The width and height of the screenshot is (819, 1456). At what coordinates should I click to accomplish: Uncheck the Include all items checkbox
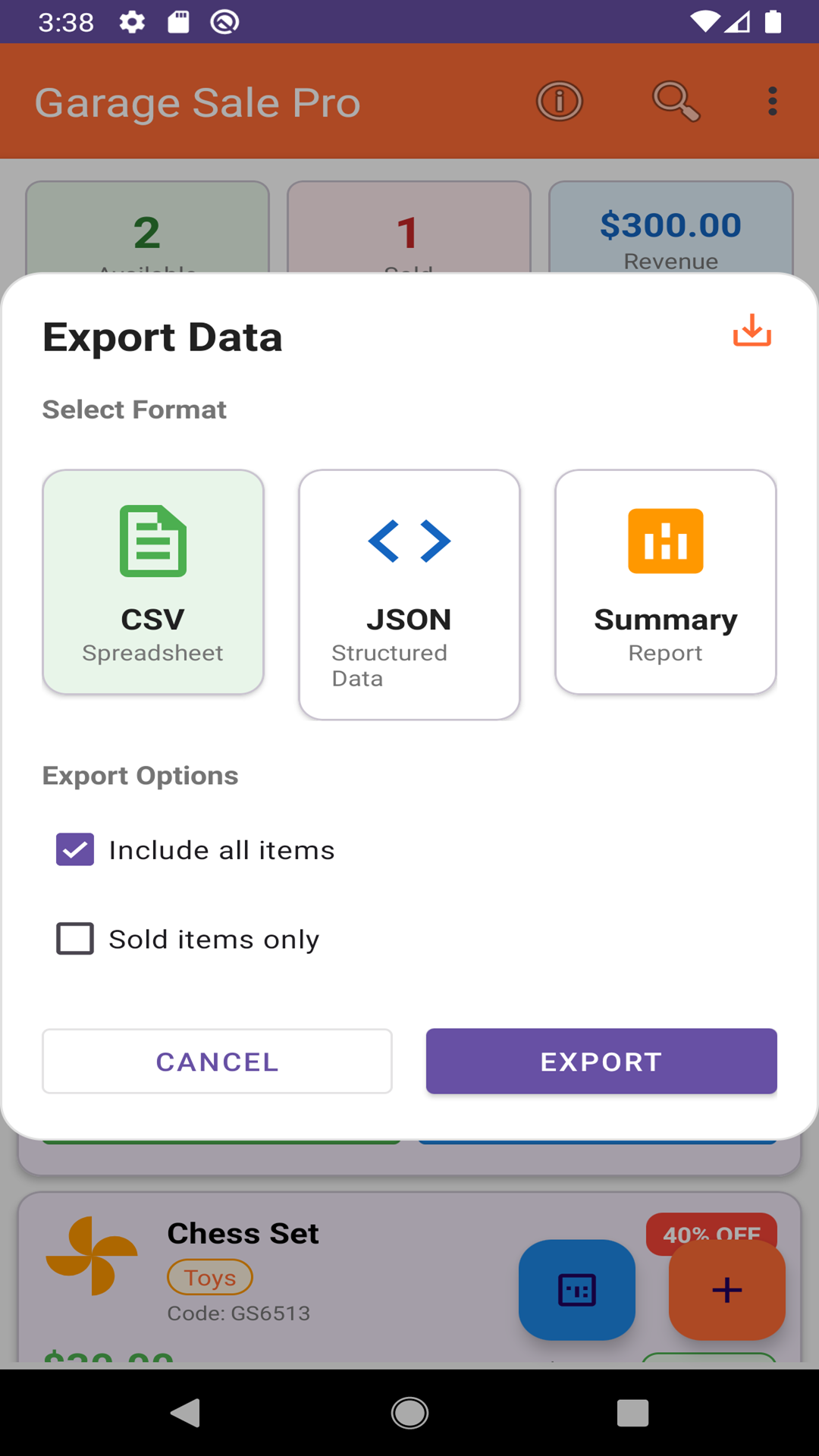coord(75,849)
